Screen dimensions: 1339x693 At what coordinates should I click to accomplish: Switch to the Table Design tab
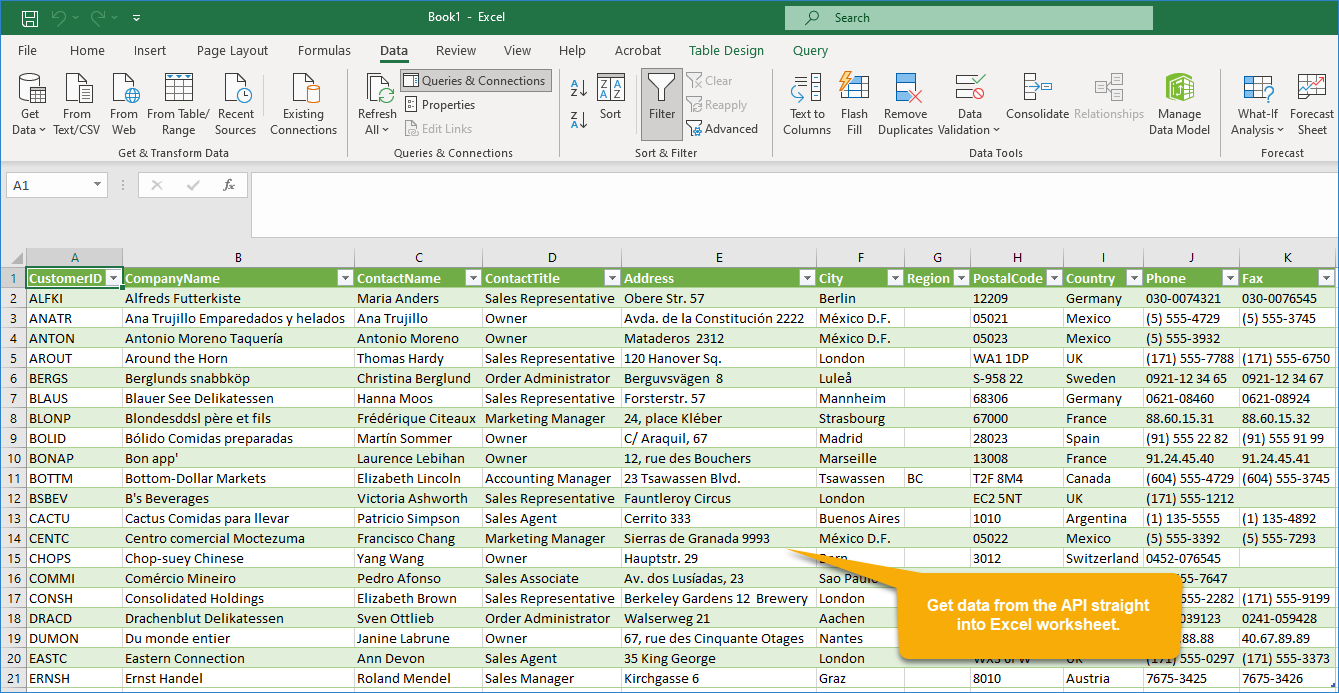tap(726, 51)
